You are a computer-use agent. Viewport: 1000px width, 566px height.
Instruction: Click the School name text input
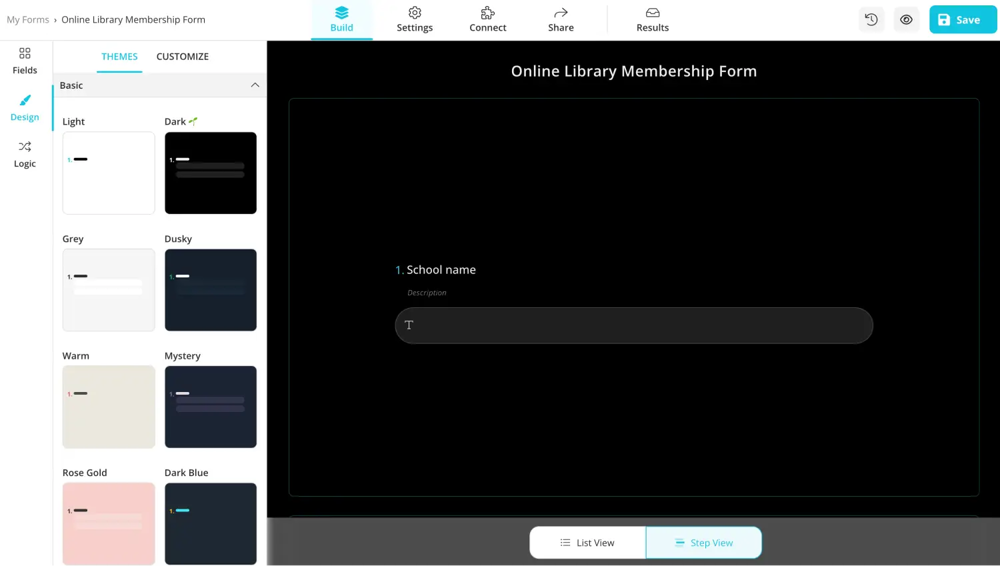point(634,325)
